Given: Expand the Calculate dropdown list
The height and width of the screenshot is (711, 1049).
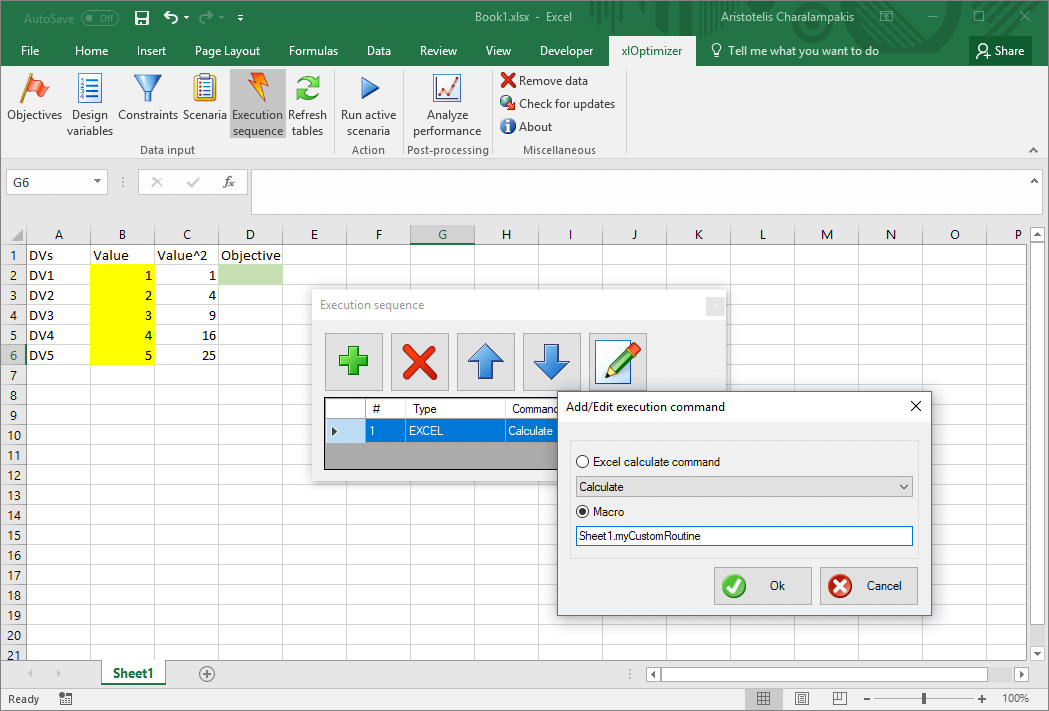Looking at the screenshot, I should (904, 487).
